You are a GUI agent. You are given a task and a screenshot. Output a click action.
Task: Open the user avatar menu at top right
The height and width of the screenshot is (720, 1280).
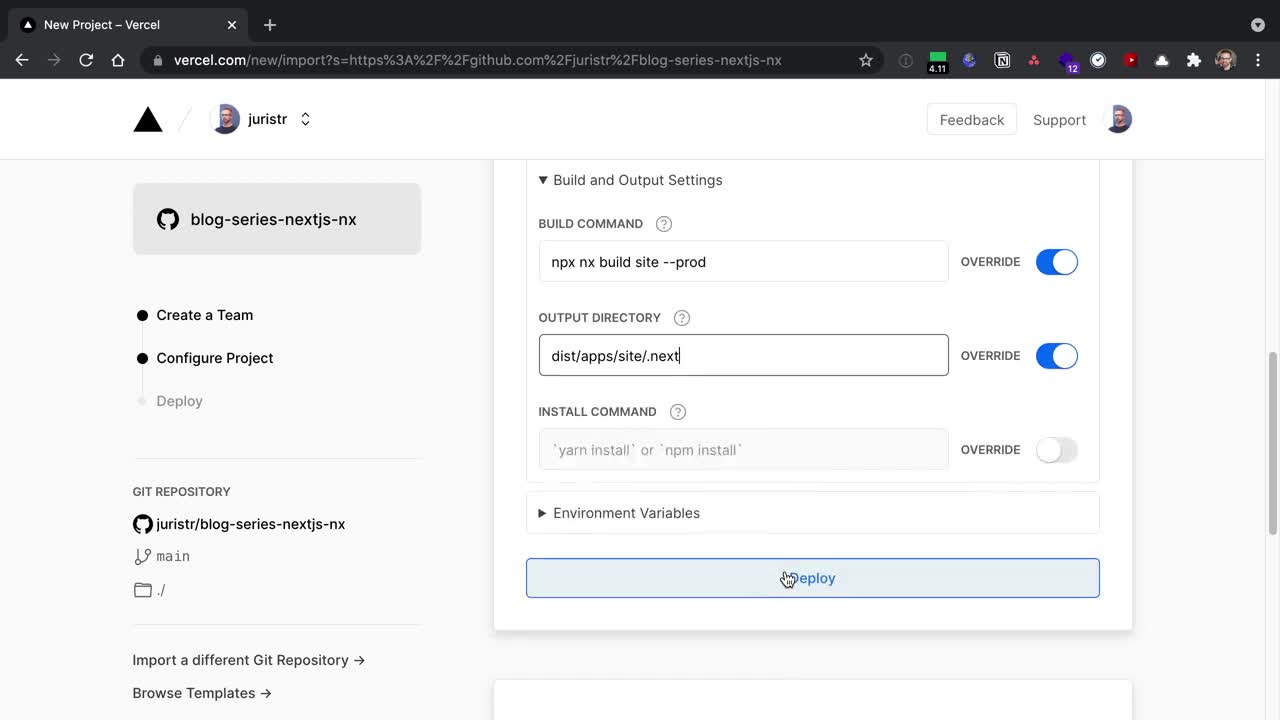(x=1118, y=120)
